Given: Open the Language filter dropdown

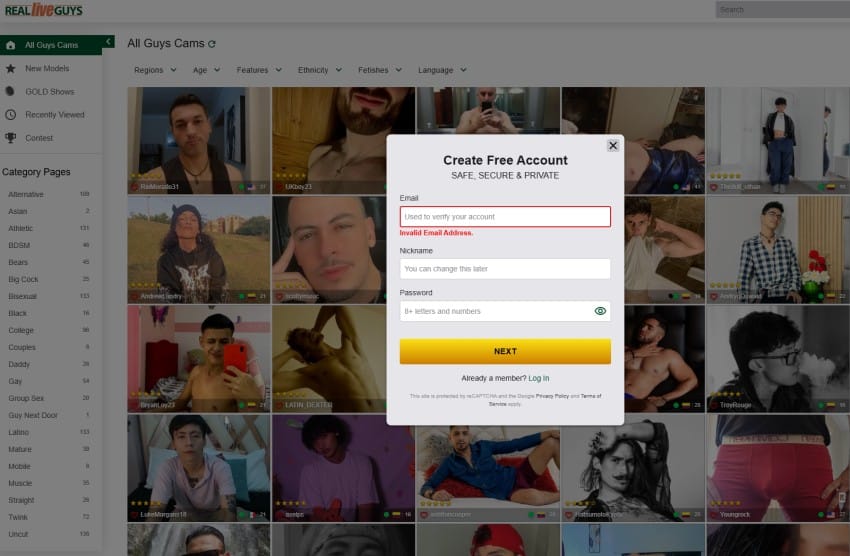Looking at the screenshot, I should (442, 70).
